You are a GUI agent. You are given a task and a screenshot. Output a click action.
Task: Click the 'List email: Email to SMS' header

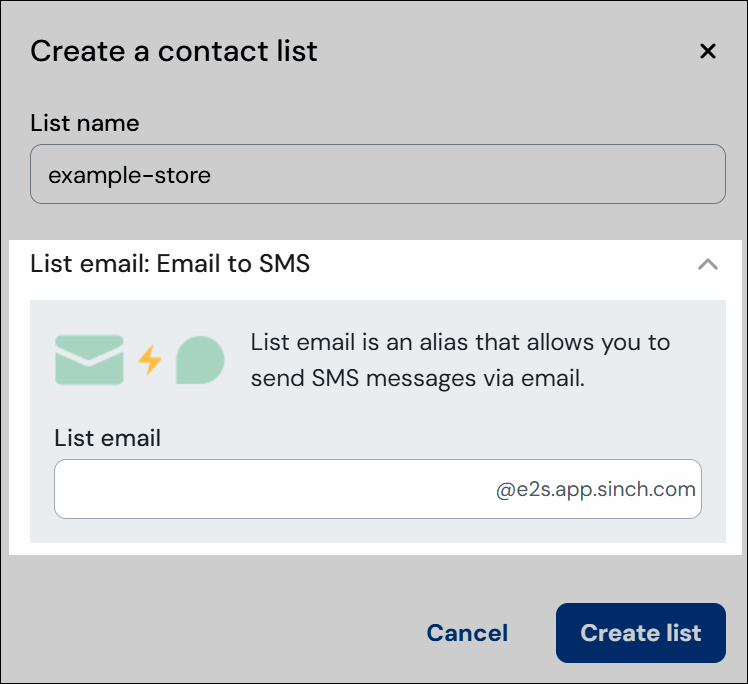click(170, 264)
